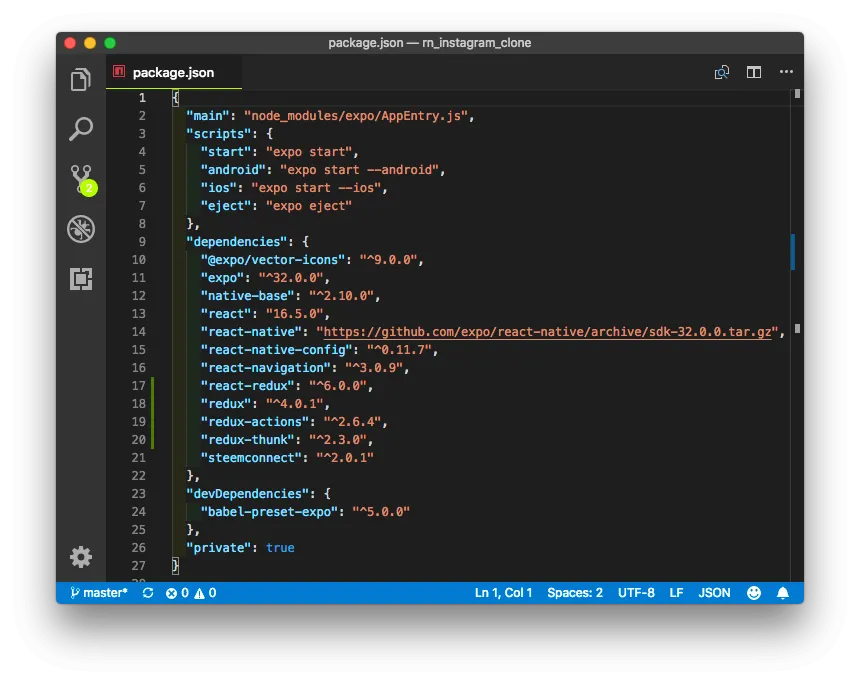Viewport: 860px width, 684px height.
Task: Click the Synchronize Changes icon in the status bar
Action: (x=148, y=592)
